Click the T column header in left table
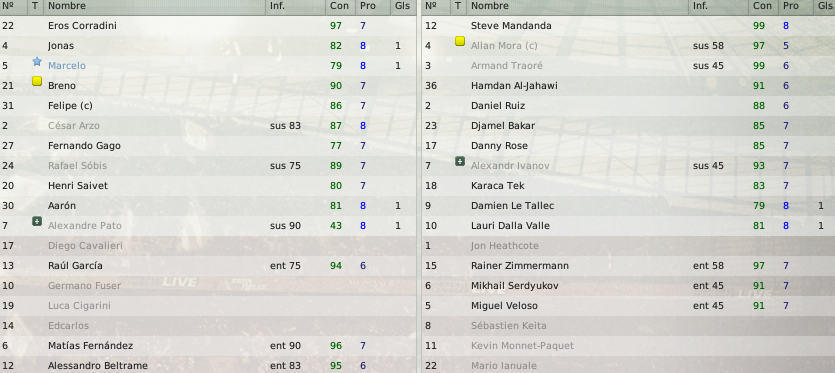Image resolution: width=835 pixels, height=373 pixels. click(x=35, y=6)
